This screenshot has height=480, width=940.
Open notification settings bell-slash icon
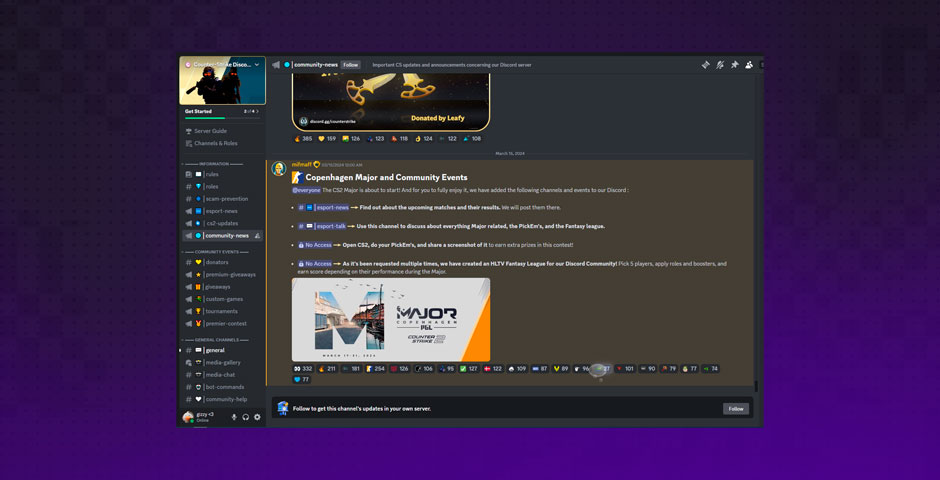pyautogui.click(x=720, y=65)
